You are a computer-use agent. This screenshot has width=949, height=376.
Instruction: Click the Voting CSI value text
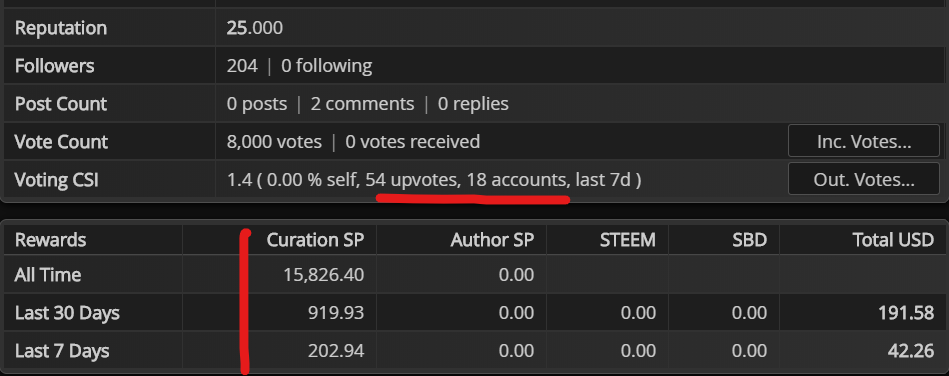click(x=434, y=180)
